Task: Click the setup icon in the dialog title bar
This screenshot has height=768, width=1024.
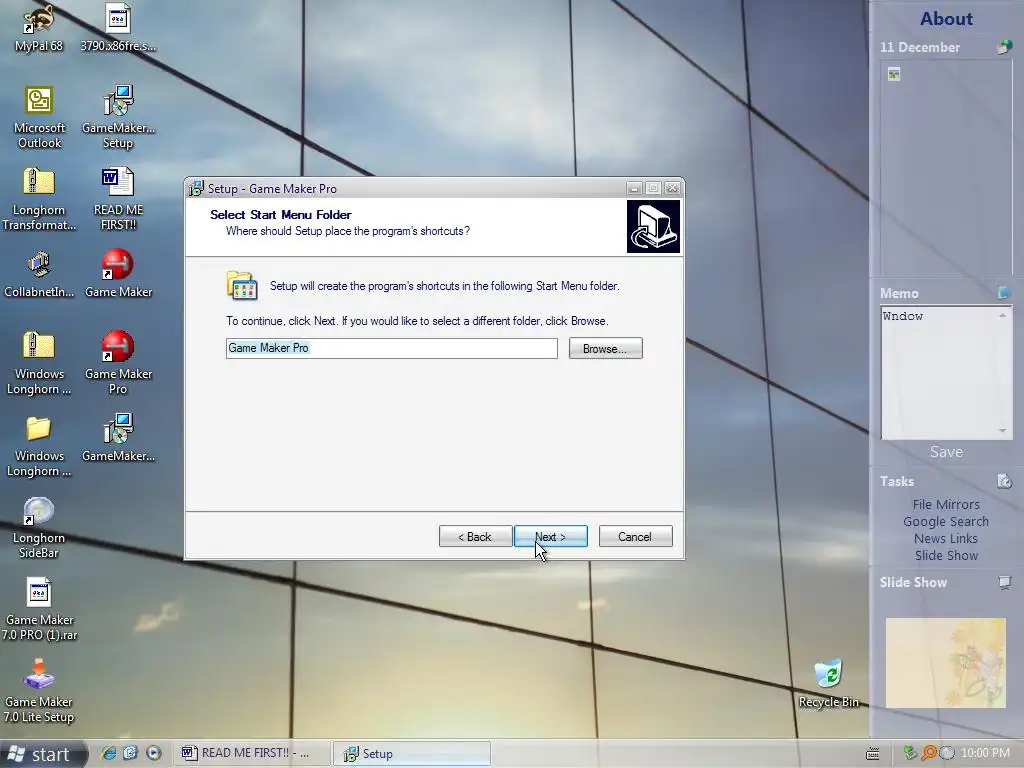Action: tap(196, 189)
